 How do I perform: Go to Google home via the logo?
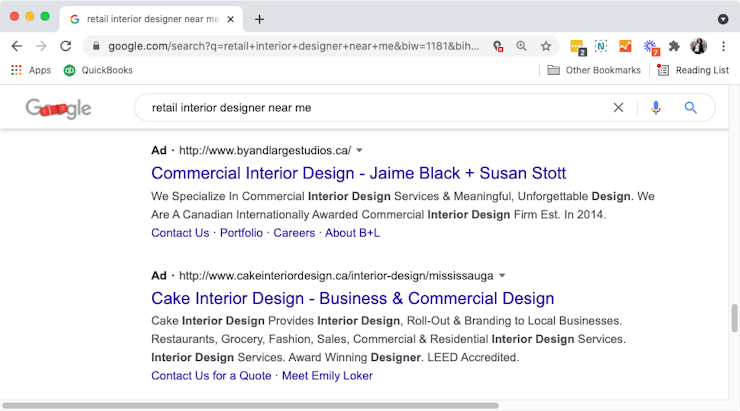click(x=58, y=109)
